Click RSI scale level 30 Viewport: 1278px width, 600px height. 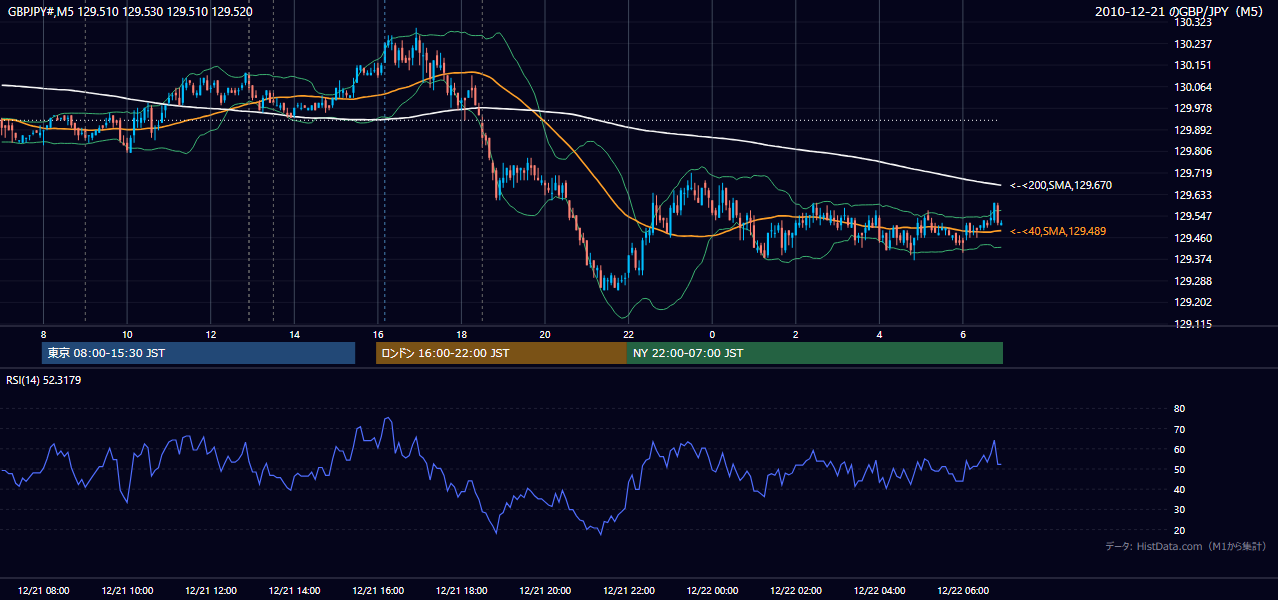[1179, 510]
